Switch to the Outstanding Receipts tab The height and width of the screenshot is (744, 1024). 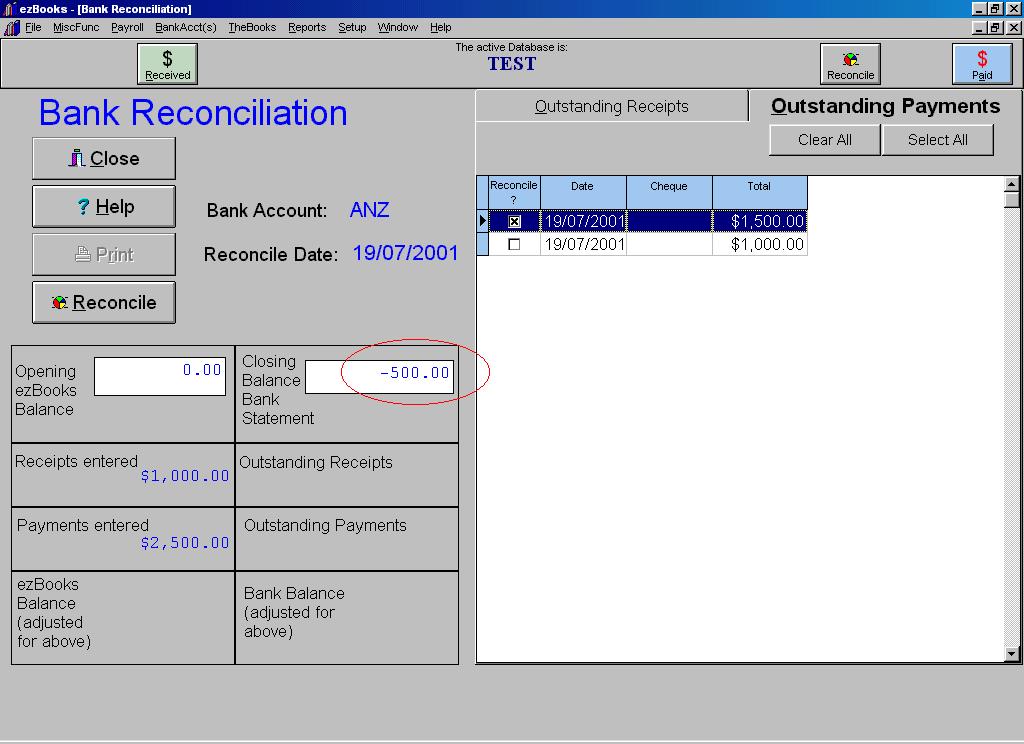[x=612, y=106]
